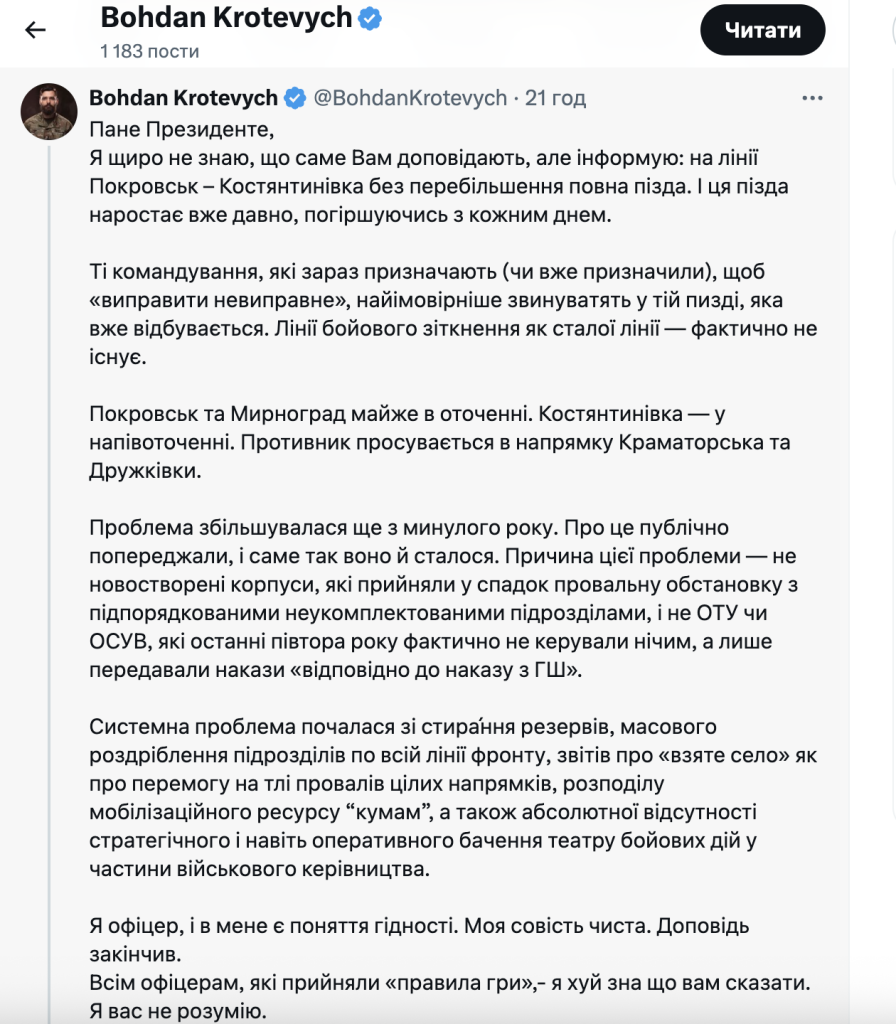
Task: Click the final line Я вас не розумію
Action: 178,1011
